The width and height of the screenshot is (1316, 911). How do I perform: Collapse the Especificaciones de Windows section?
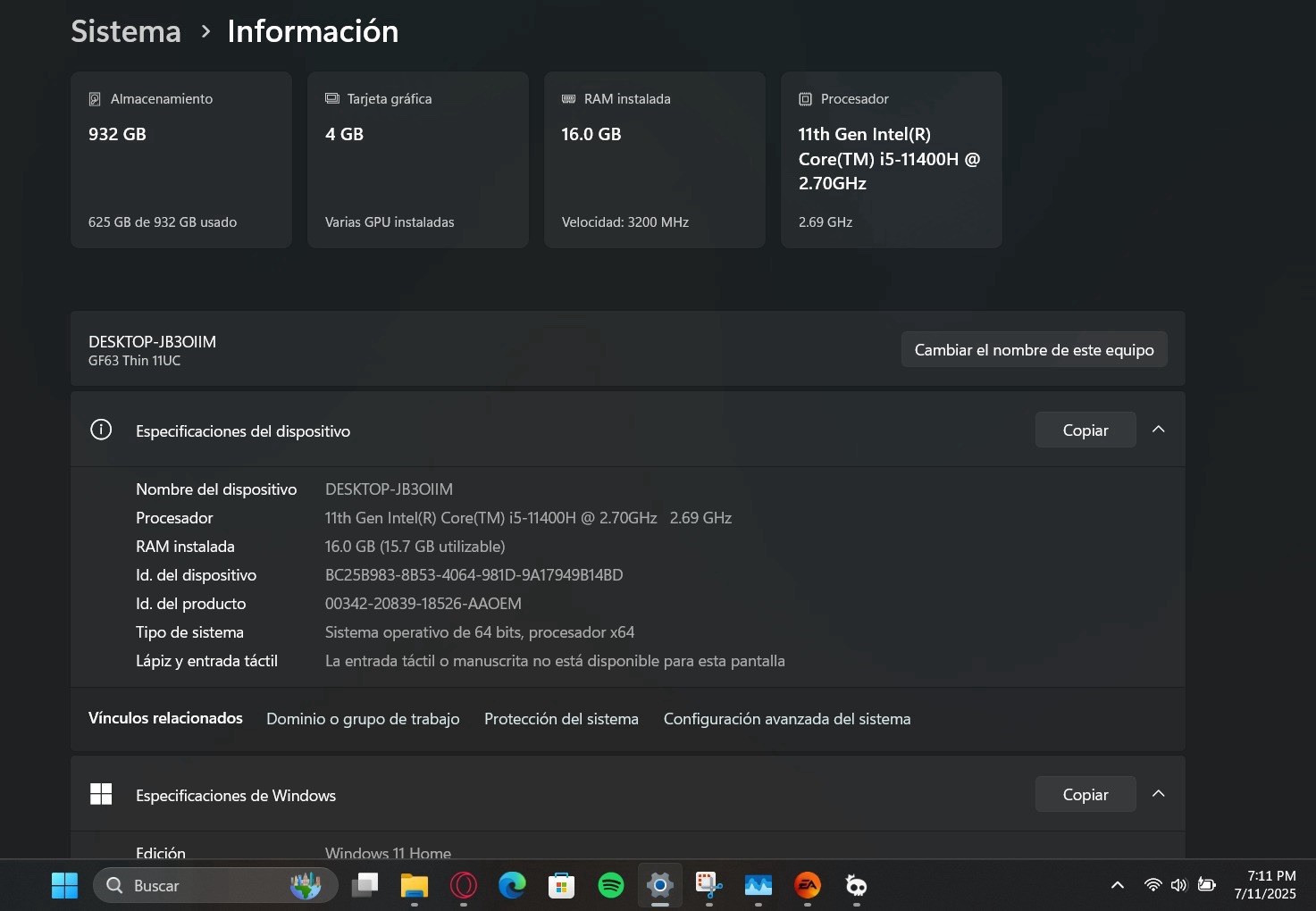tap(1159, 794)
